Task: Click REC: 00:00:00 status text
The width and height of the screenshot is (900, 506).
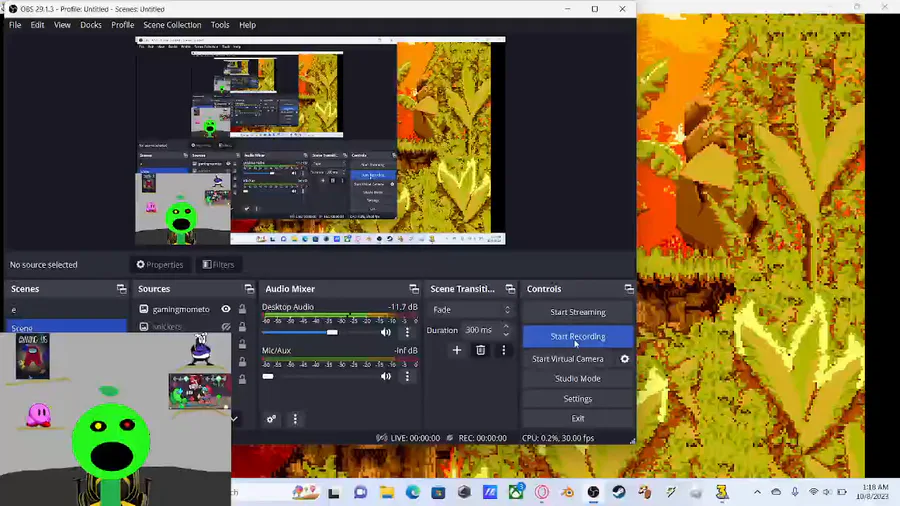Action: click(482, 438)
